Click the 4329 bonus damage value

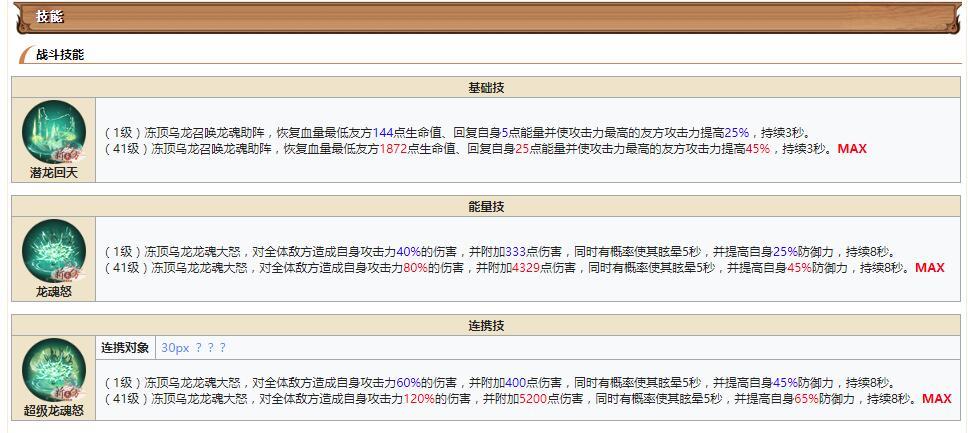tap(526, 268)
